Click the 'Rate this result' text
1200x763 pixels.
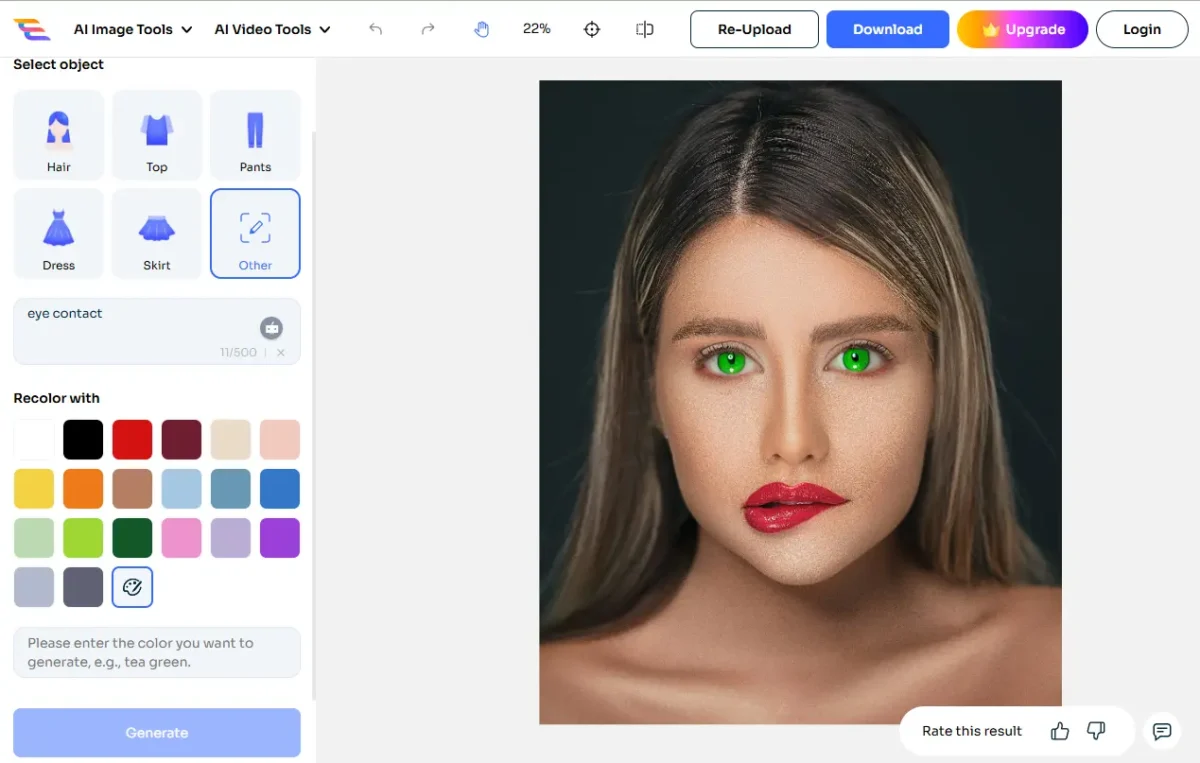[972, 731]
